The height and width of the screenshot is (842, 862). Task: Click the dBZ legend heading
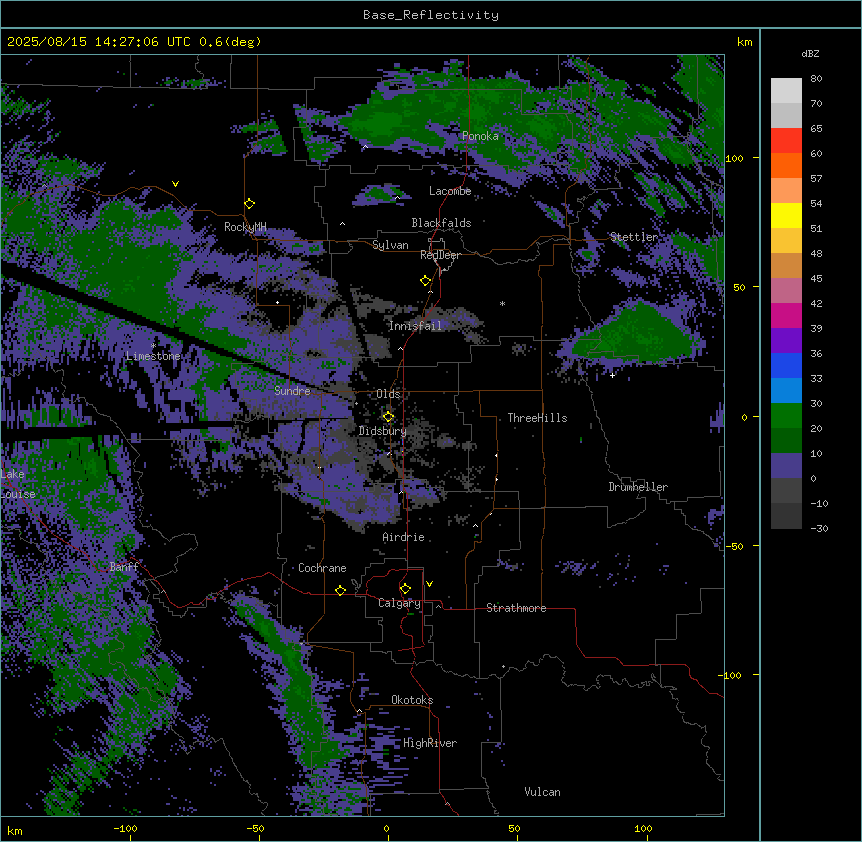click(x=810, y=54)
